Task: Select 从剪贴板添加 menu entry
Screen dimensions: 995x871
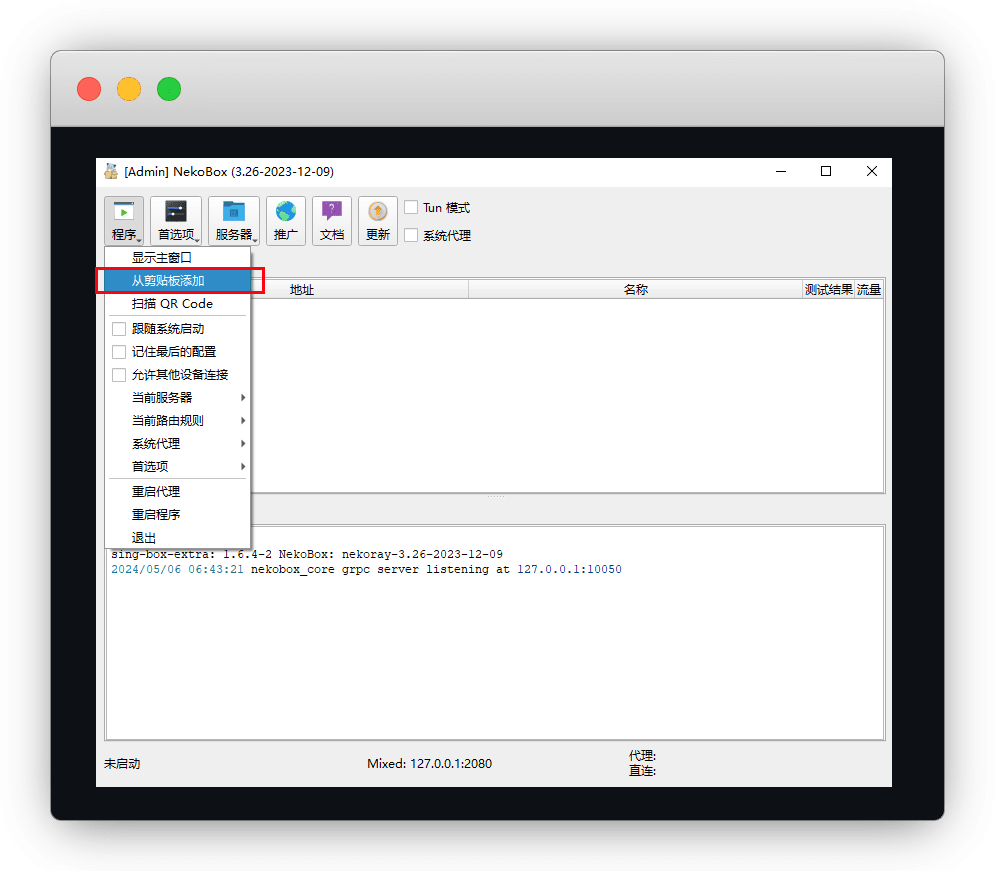Action: click(x=168, y=281)
